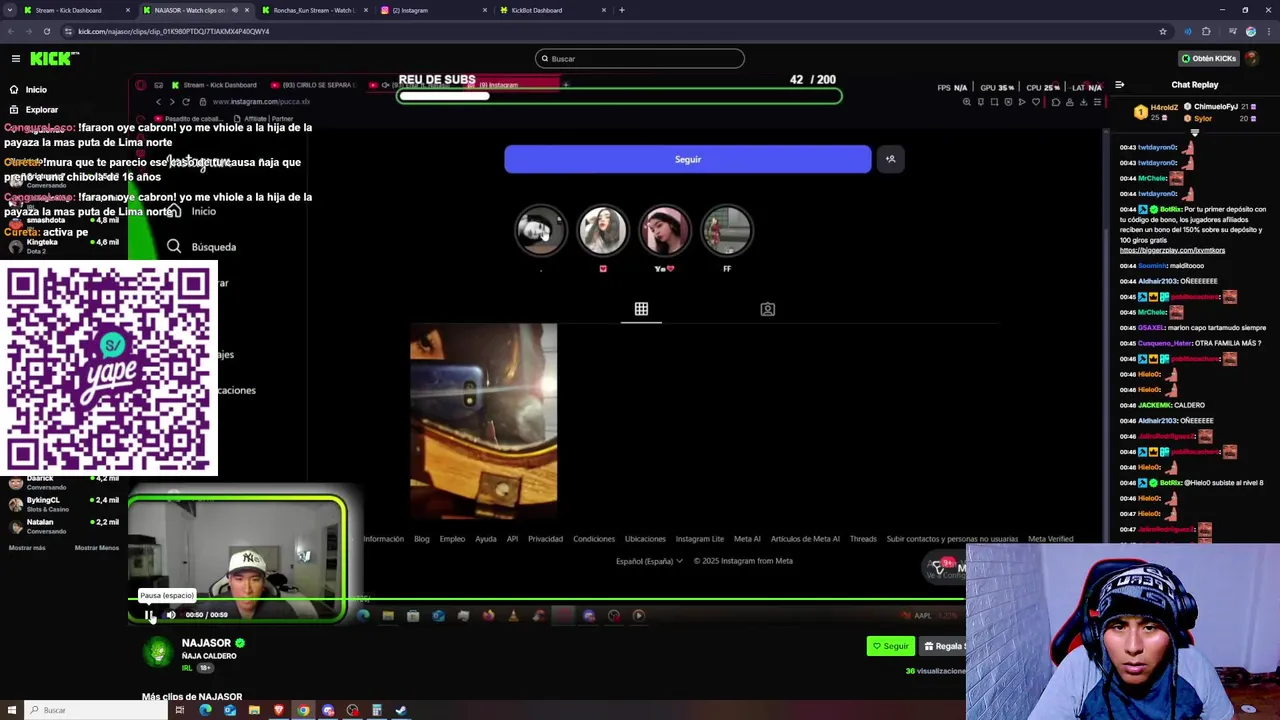Open the story highlight with the heart label
The height and width of the screenshot is (720, 1280).
click(x=602, y=231)
